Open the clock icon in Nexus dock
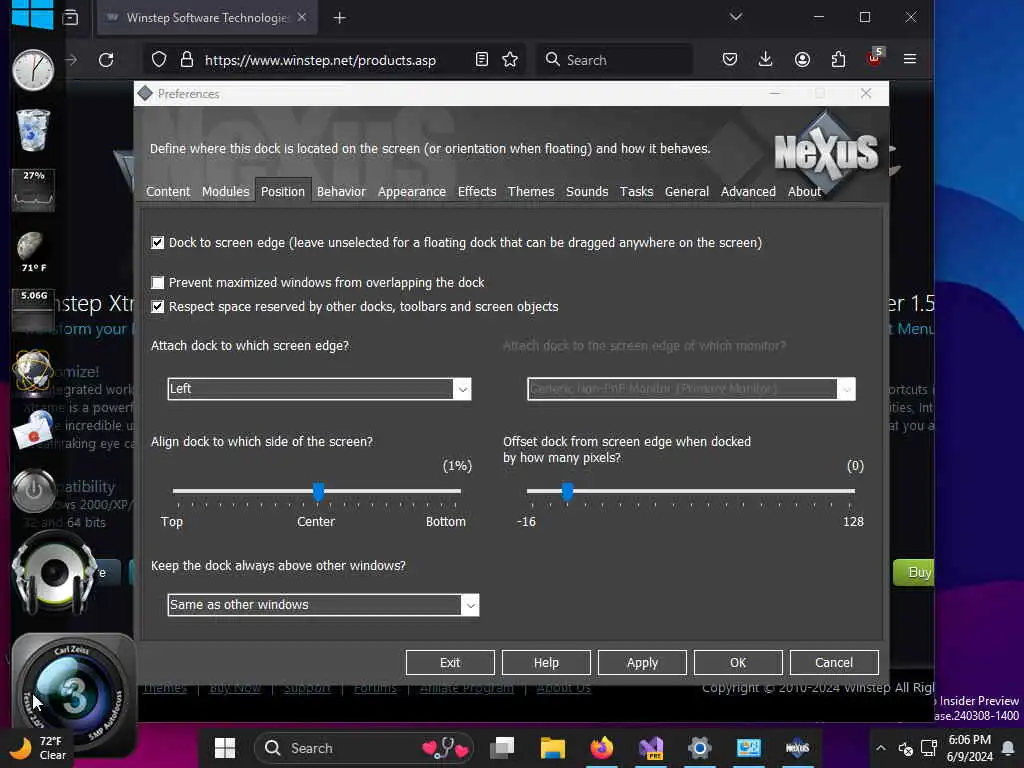Image resolution: width=1024 pixels, height=768 pixels. (33, 70)
